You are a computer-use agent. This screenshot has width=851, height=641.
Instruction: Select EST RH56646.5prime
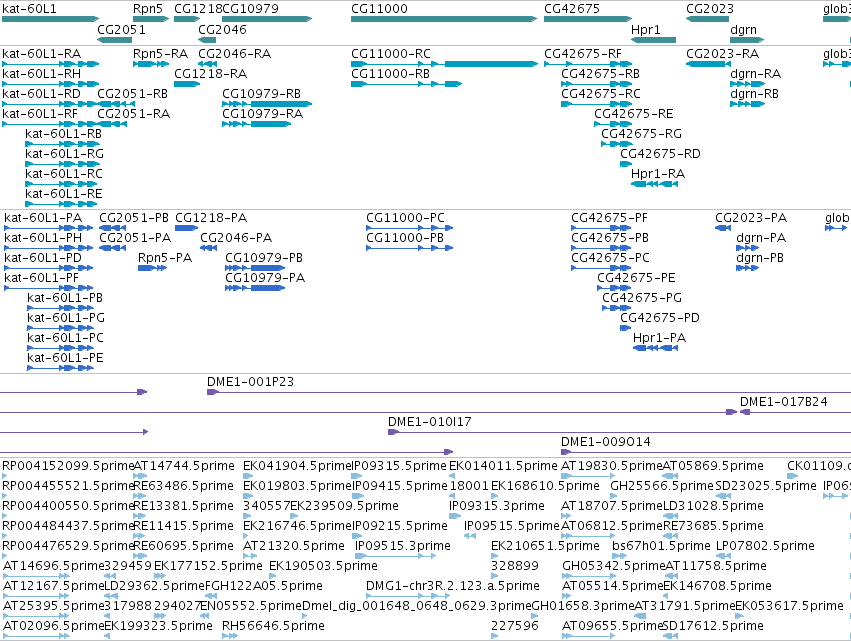230,636
